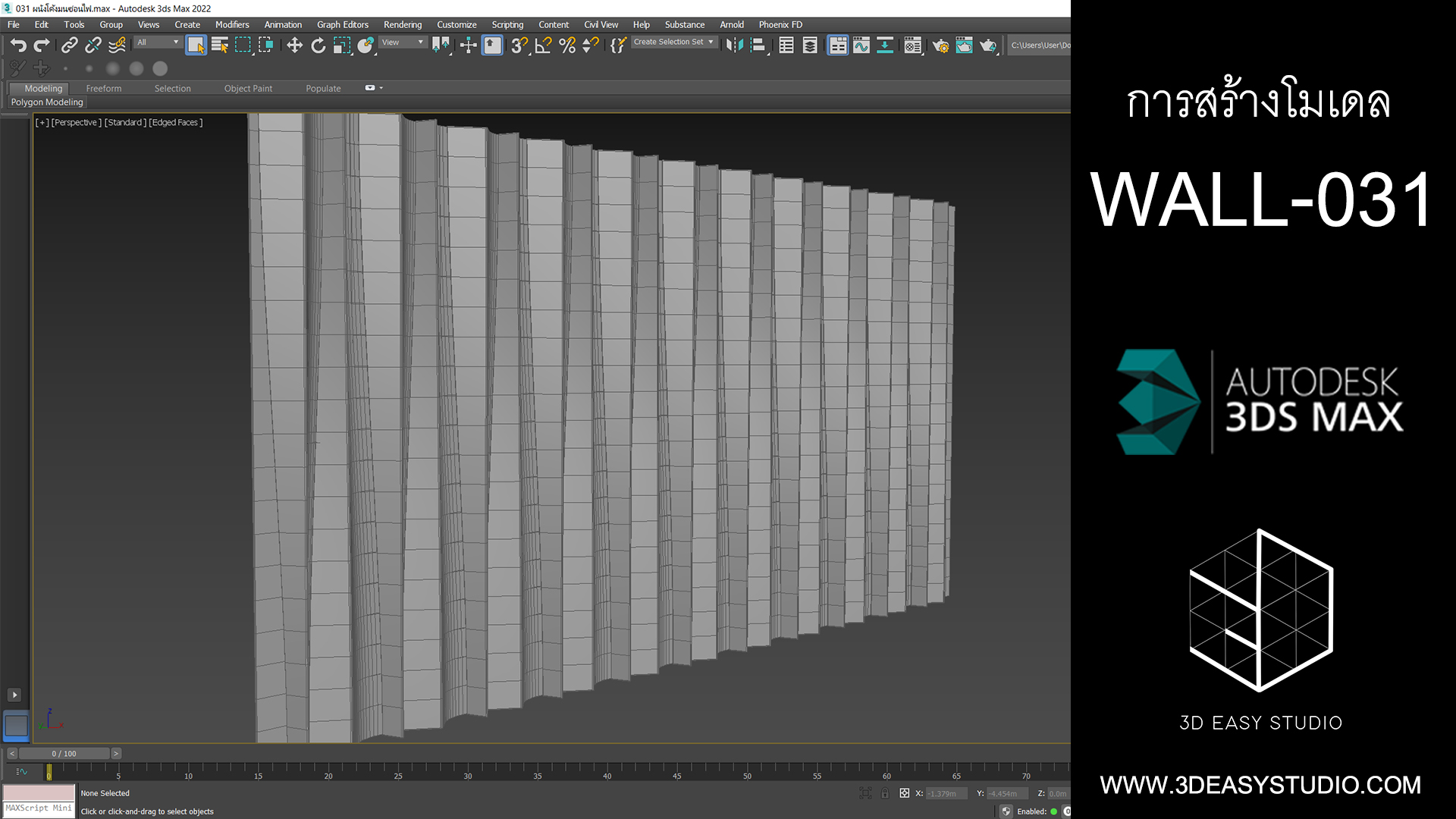The width and height of the screenshot is (1456, 819).
Task: Open the Curve Editor
Action: pos(861,45)
